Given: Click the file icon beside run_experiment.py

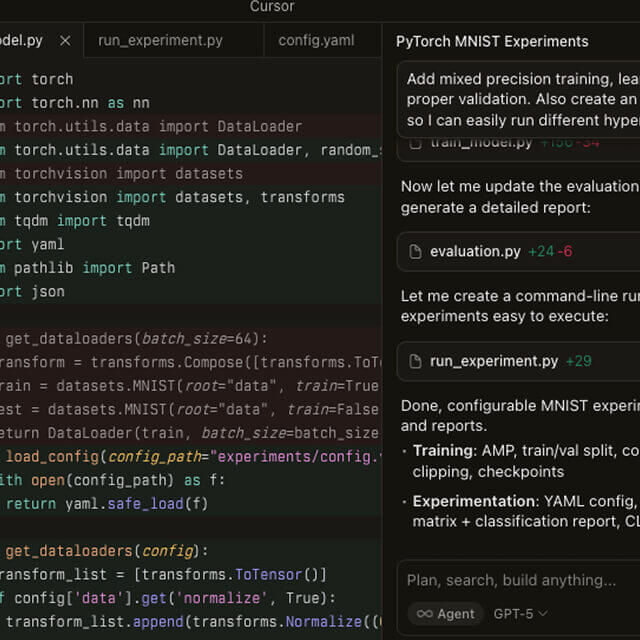Looking at the screenshot, I should tap(415, 362).
